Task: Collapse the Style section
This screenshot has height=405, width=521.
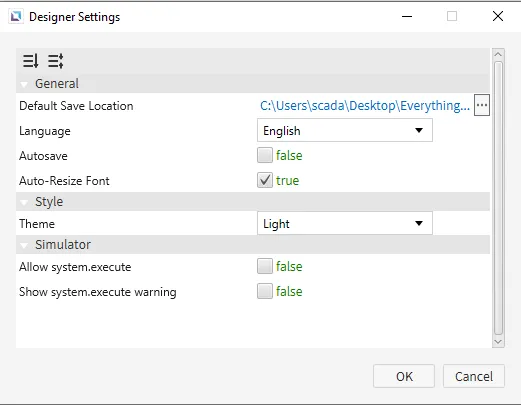Action: click(24, 202)
